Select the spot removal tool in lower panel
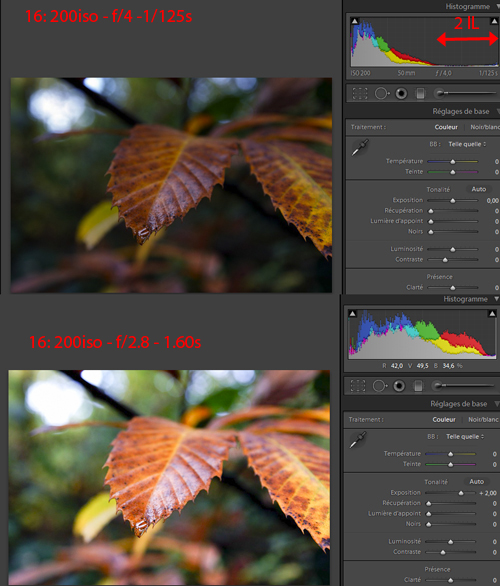The width and height of the screenshot is (500, 586). pos(380,386)
